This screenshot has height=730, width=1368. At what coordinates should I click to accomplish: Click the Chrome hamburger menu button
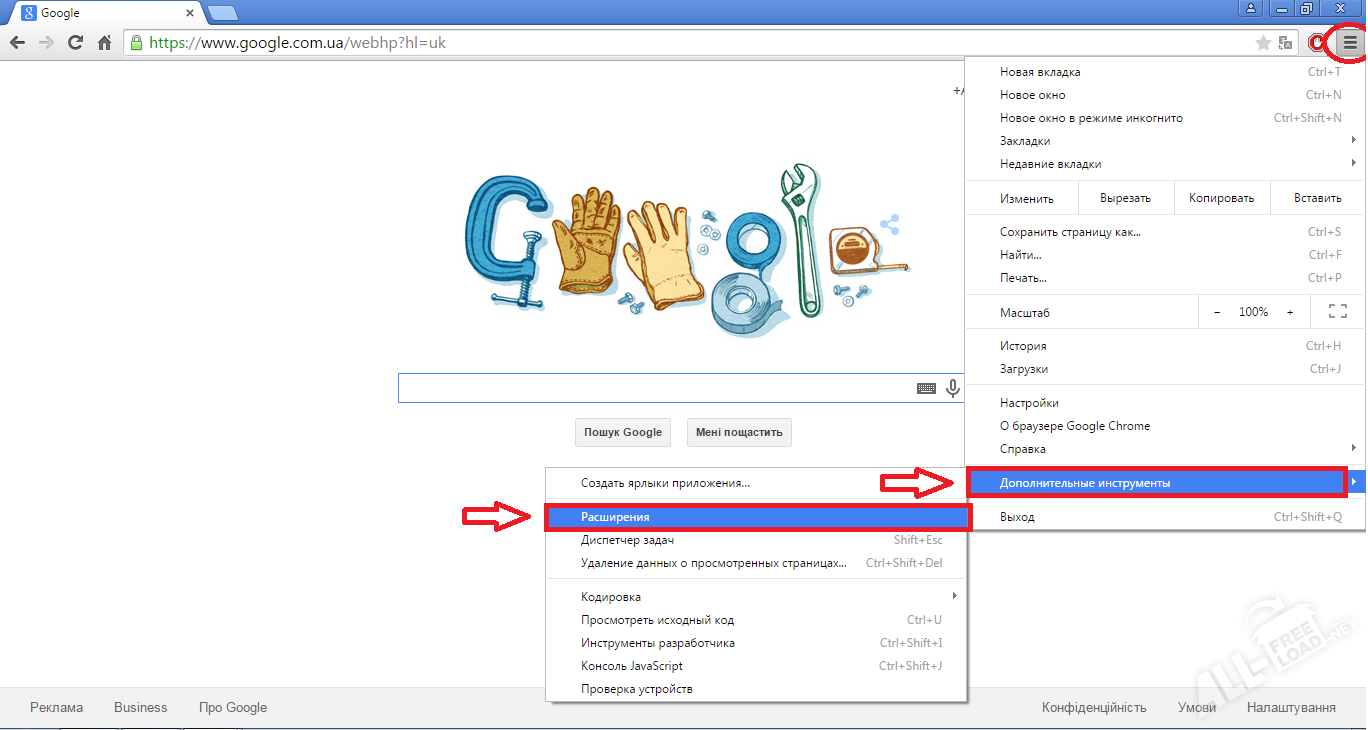[1350, 43]
